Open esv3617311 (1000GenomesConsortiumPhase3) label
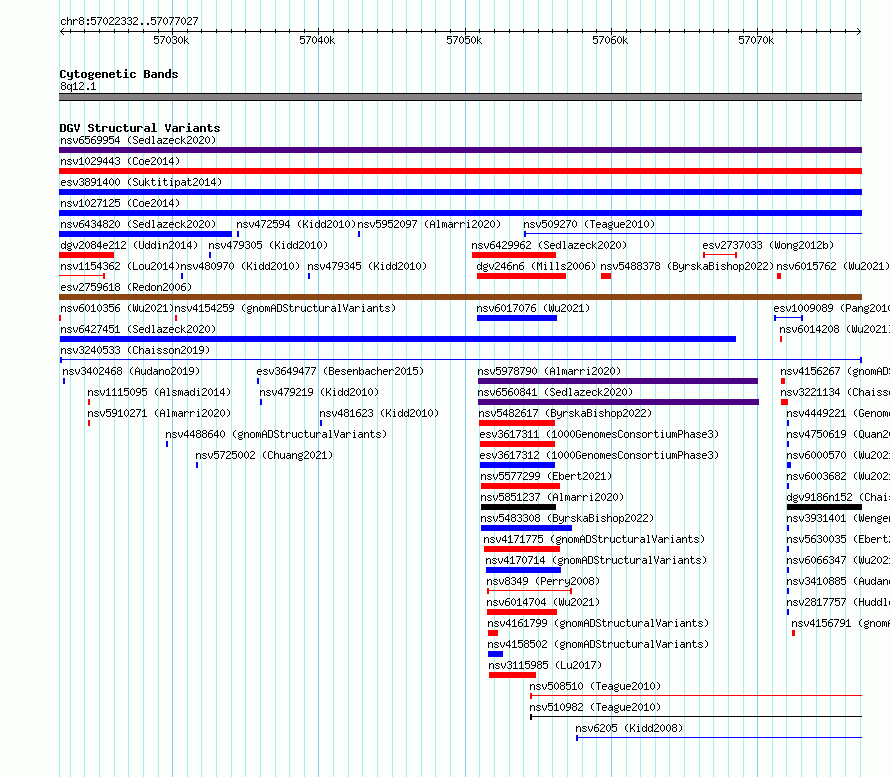Screen dimensions: 890x777 click(x=599, y=434)
